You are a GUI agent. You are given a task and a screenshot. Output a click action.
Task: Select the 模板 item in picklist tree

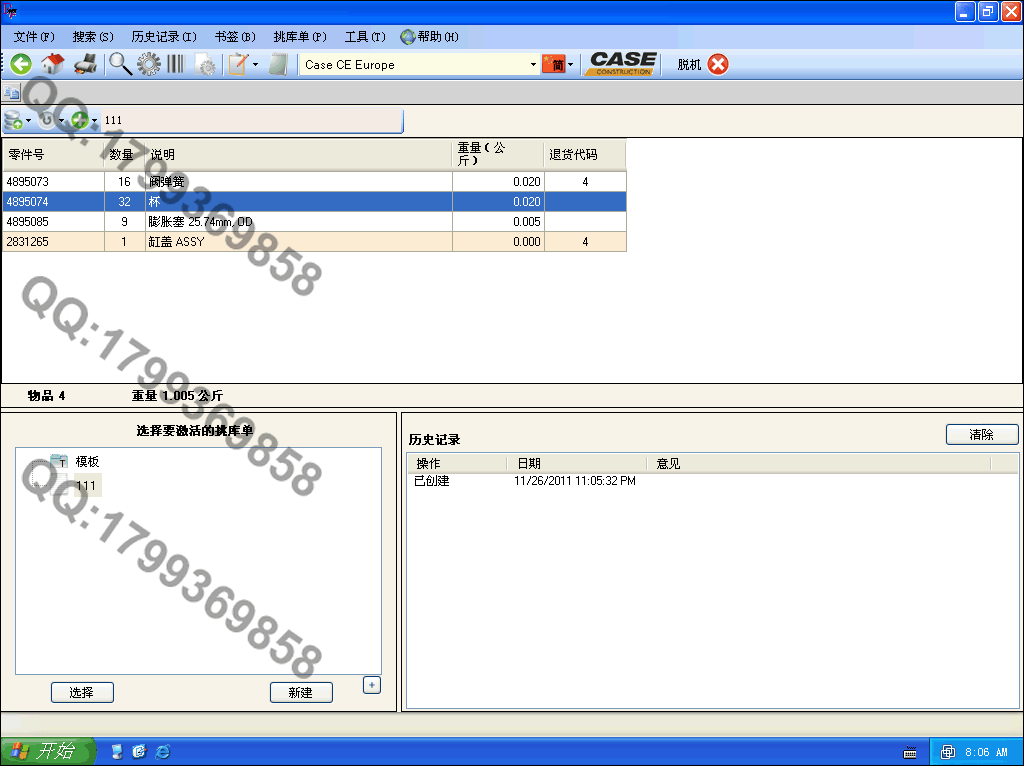87,462
